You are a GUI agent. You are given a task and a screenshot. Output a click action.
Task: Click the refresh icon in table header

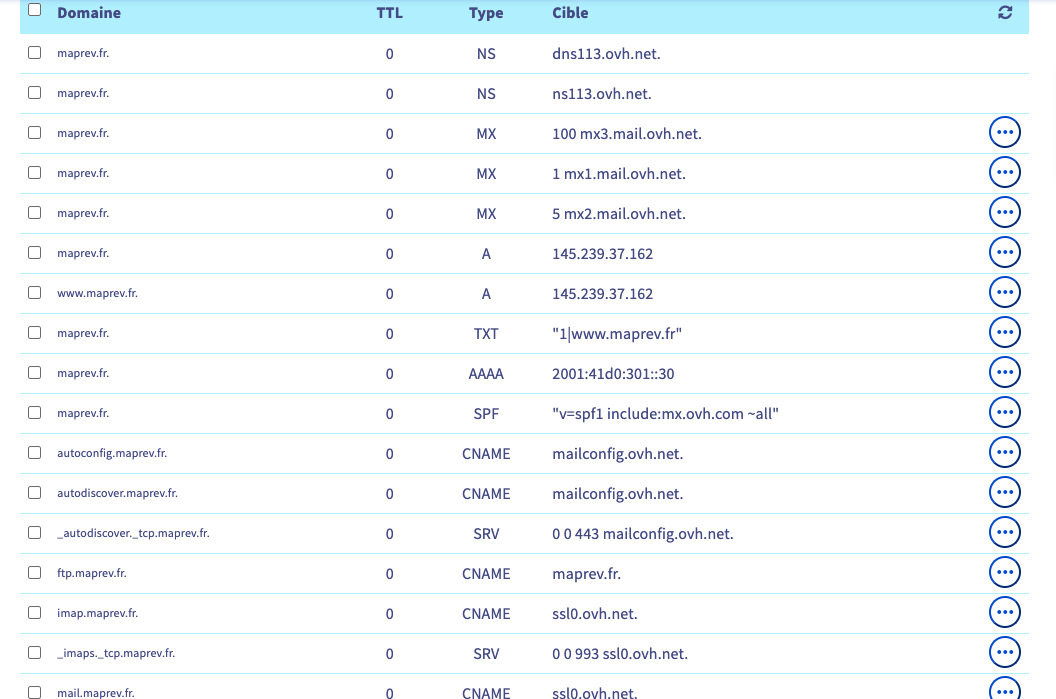click(1005, 13)
